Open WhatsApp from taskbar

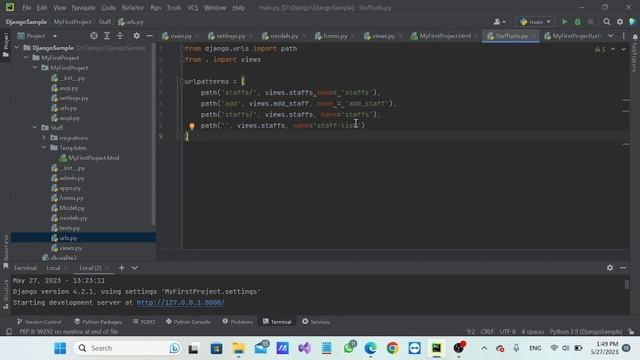click(x=349, y=348)
